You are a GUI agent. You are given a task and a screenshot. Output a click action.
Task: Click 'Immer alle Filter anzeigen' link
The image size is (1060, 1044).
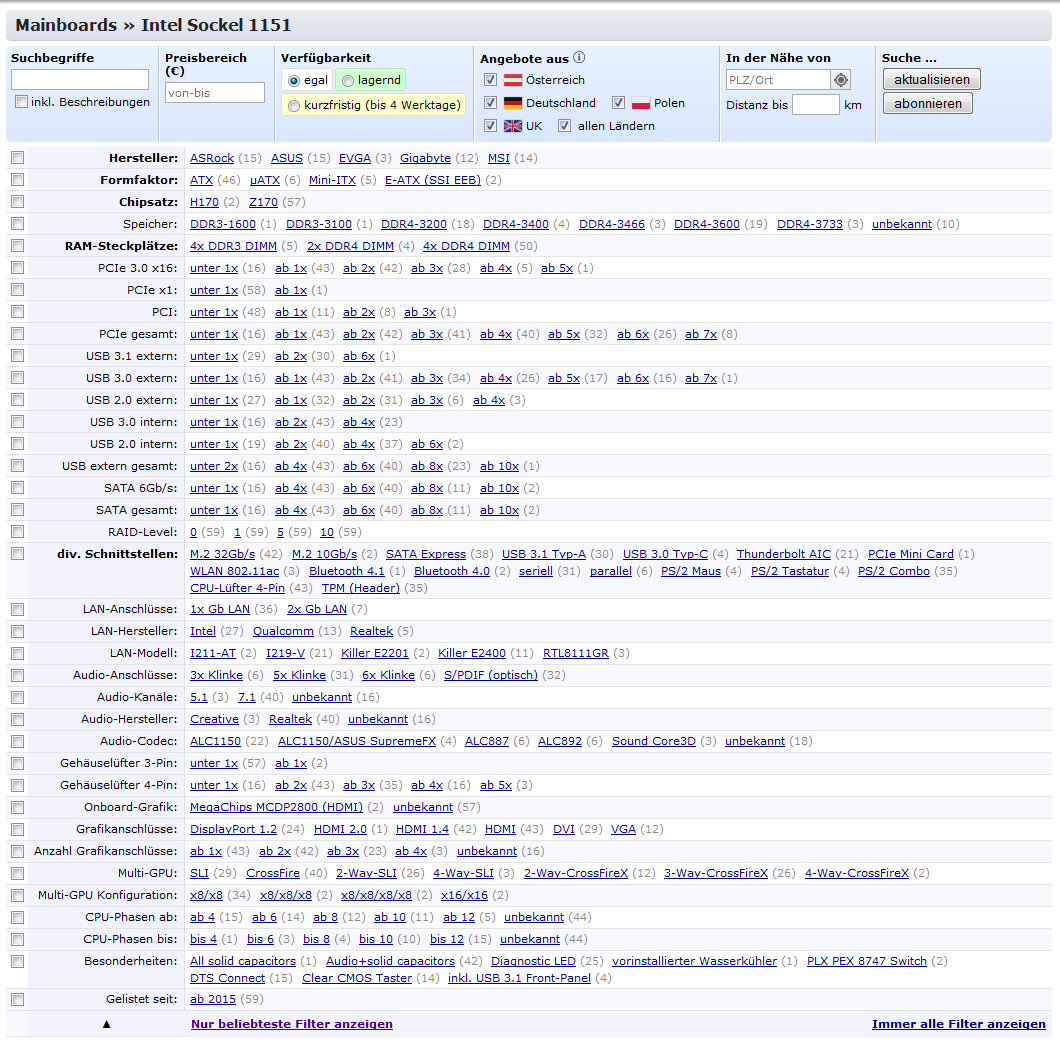pyautogui.click(x=958, y=1024)
